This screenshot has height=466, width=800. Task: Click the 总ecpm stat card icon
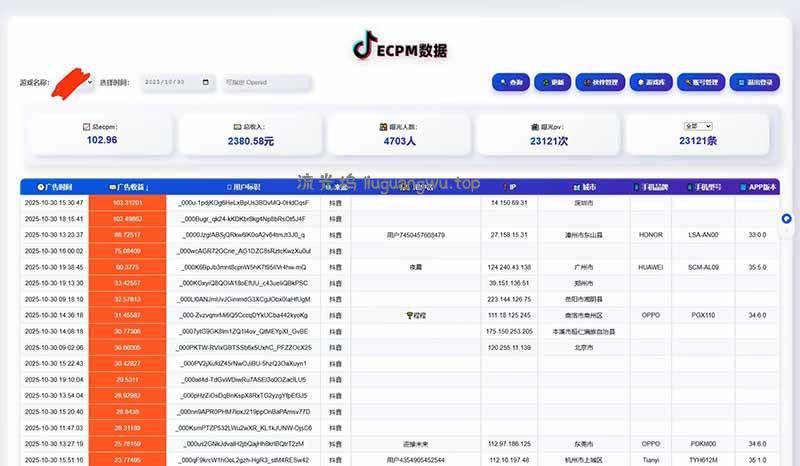(86, 128)
